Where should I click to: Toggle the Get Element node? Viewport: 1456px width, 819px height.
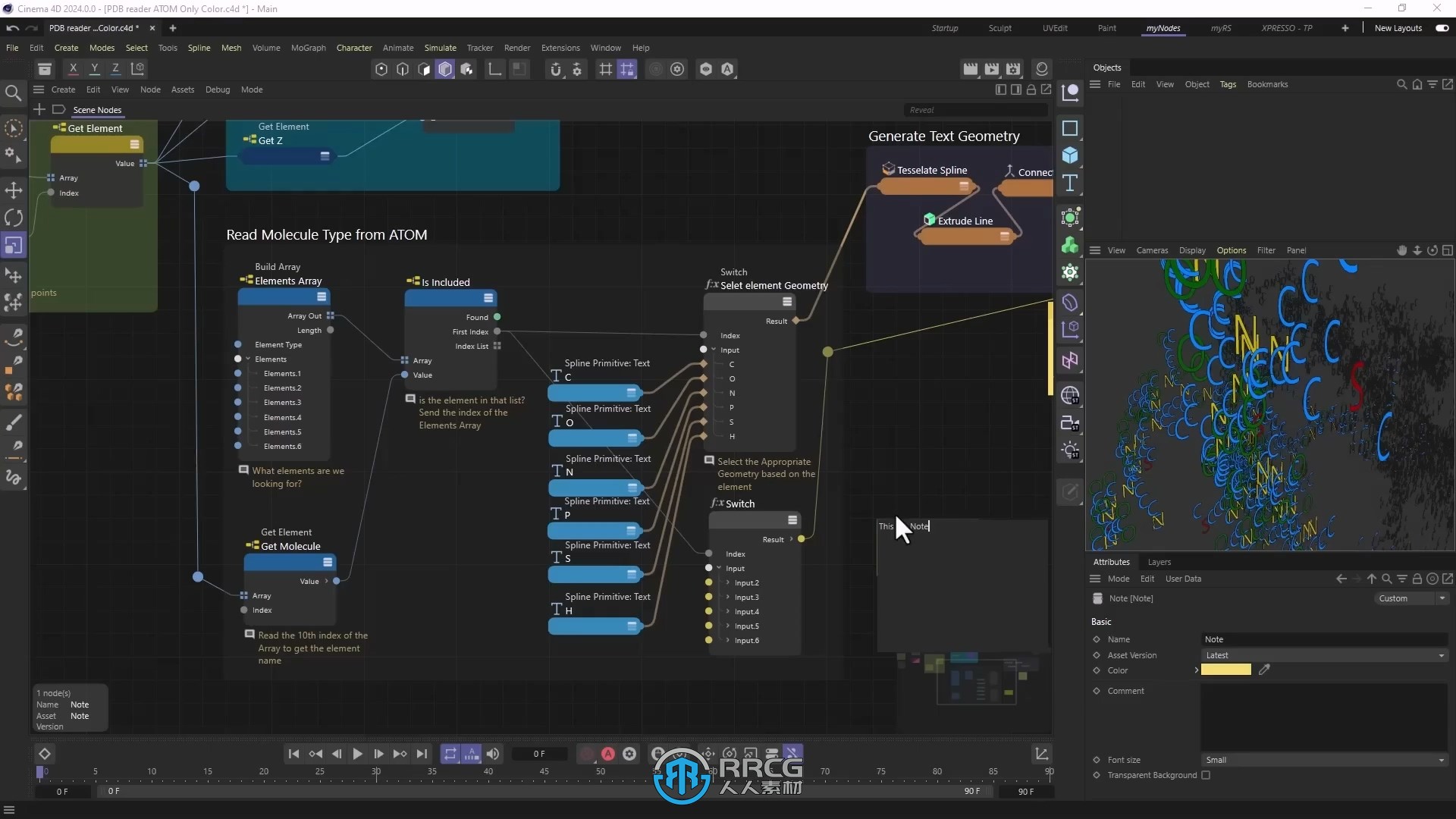pos(134,145)
